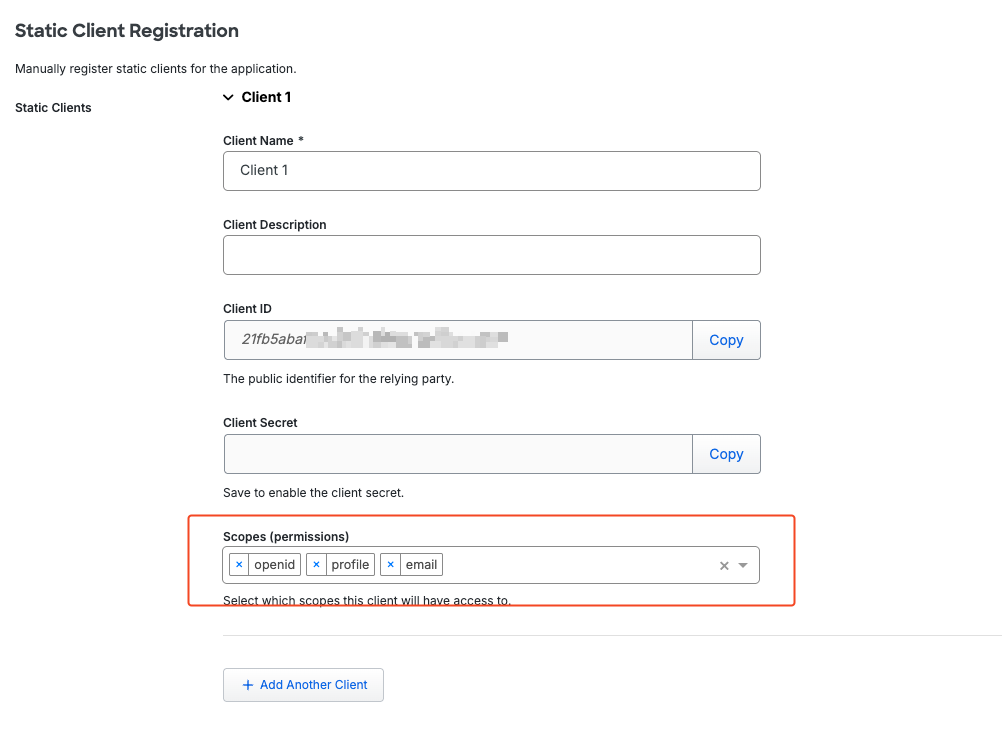Copy the Client ID
Image resolution: width=1002 pixels, height=731 pixels.
pyautogui.click(x=726, y=340)
